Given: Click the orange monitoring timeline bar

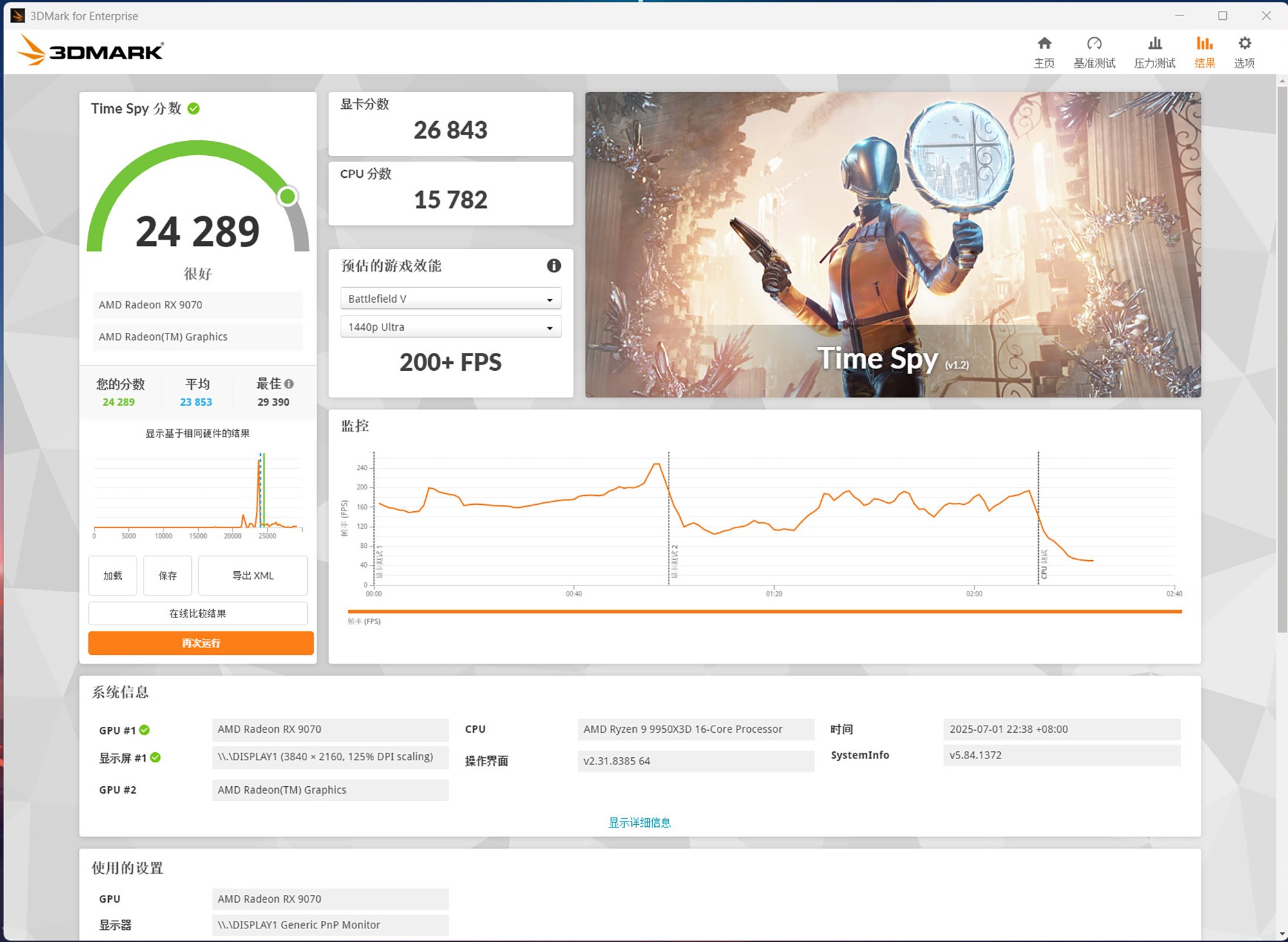Looking at the screenshot, I should pyautogui.click(x=764, y=611).
